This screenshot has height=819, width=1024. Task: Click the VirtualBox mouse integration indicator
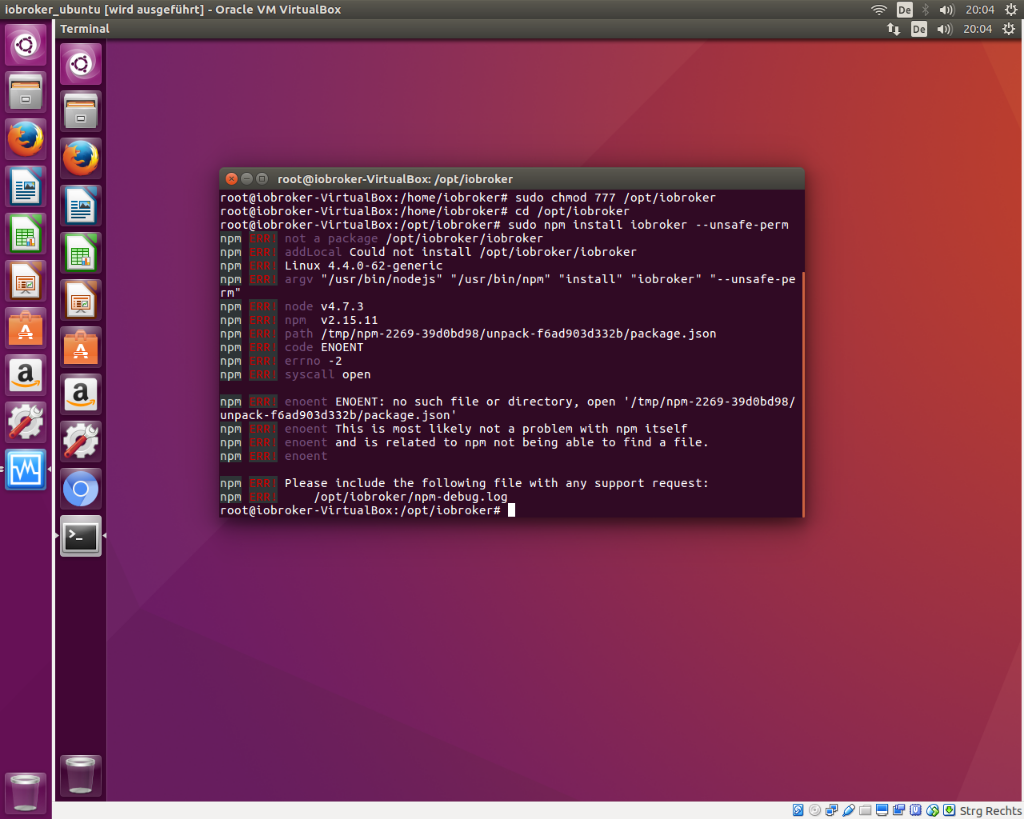(933, 811)
